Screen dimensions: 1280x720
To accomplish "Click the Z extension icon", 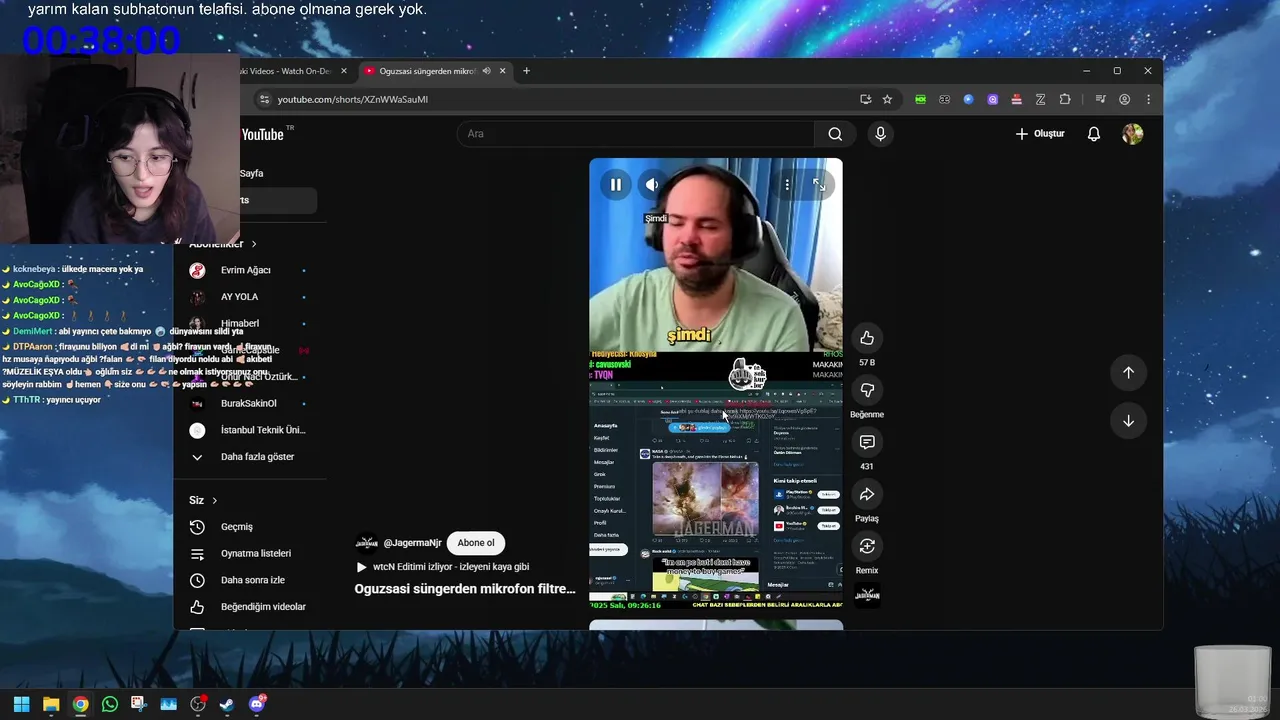I will tap(1040, 99).
